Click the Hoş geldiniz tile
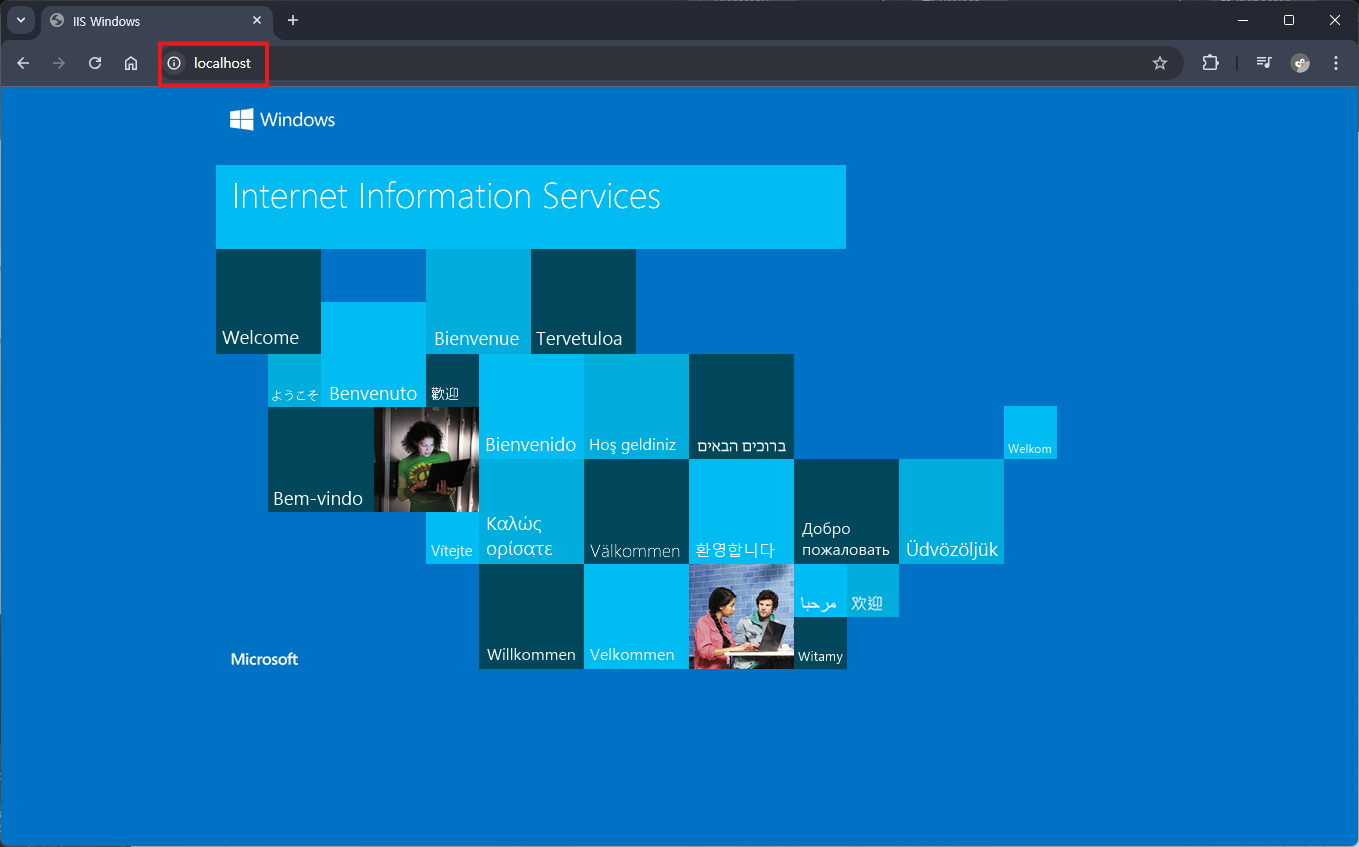This screenshot has width=1359, height=847. click(x=636, y=406)
